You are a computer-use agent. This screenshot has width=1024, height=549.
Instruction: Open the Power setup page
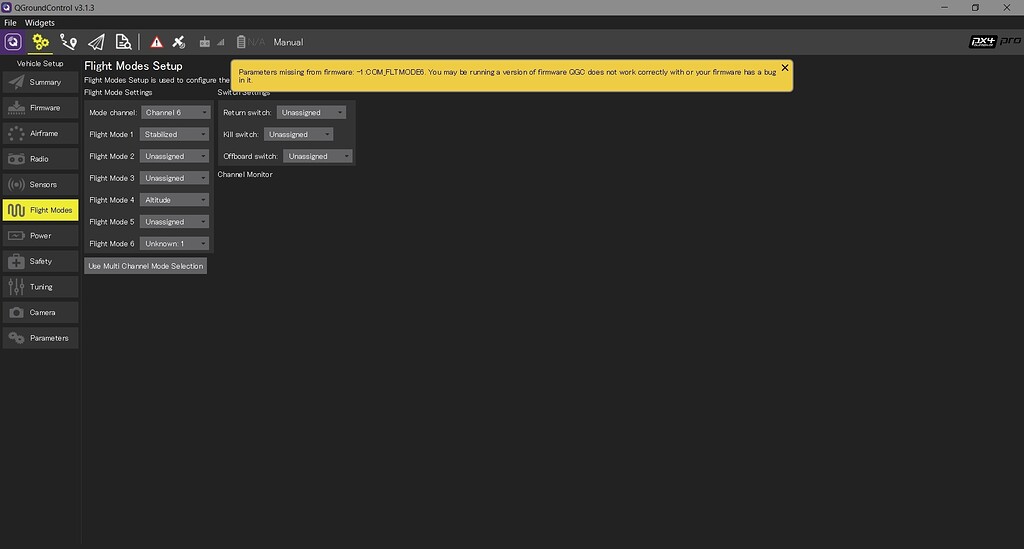(x=40, y=236)
